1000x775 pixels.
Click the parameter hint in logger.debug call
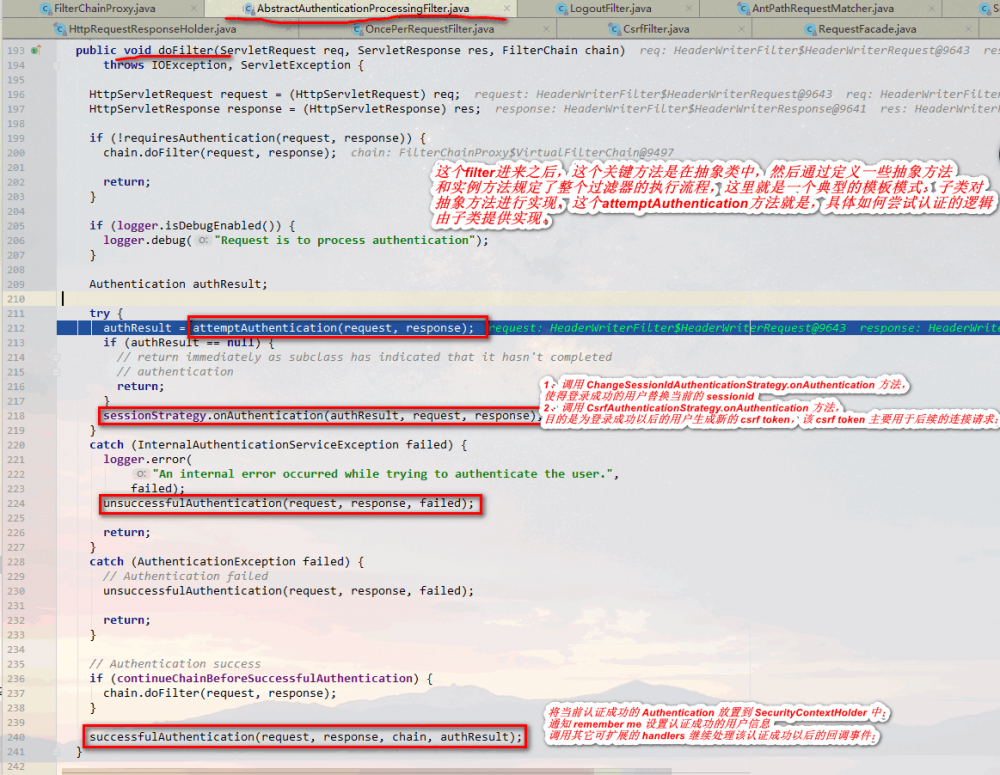(203, 240)
